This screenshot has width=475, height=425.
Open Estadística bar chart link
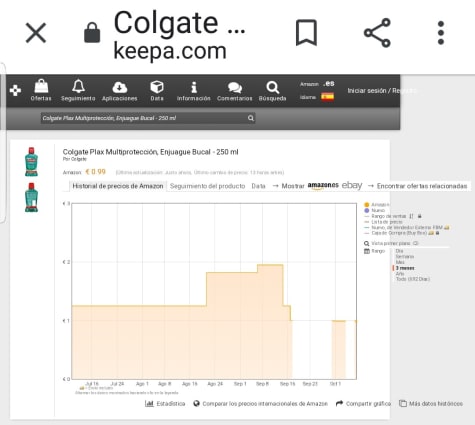click(165, 404)
